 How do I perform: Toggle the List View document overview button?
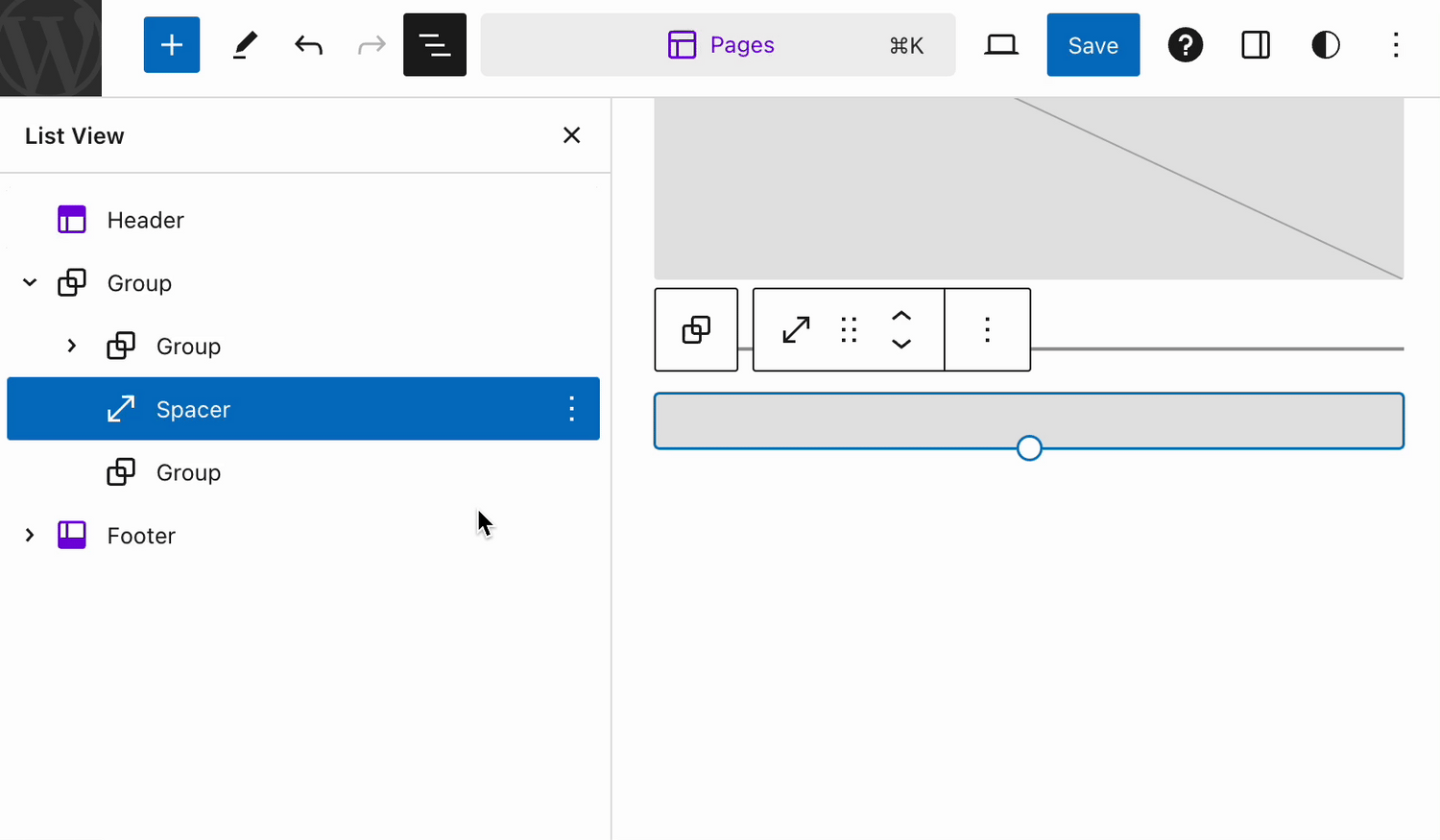click(x=434, y=45)
